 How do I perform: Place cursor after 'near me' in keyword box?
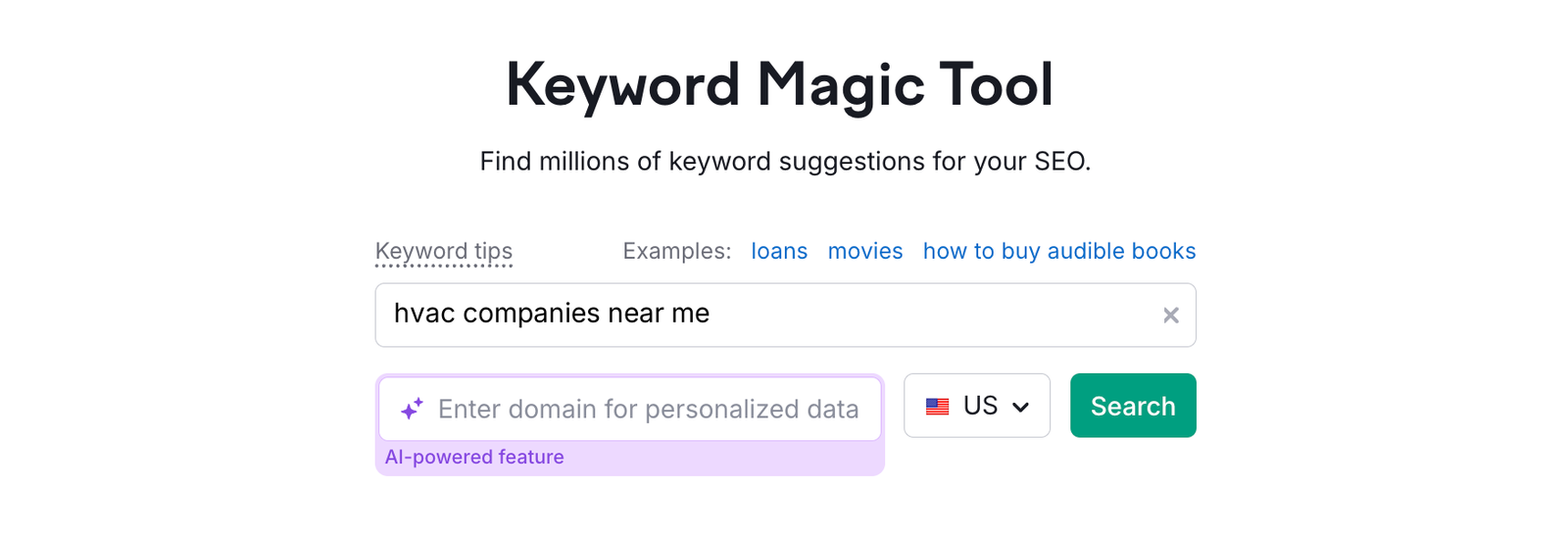(x=712, y=314)
